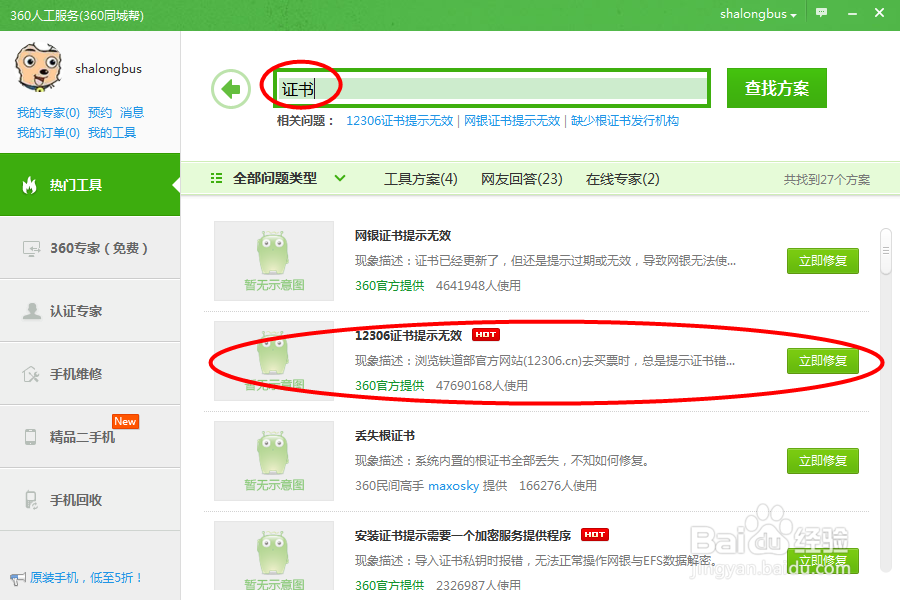The width and height of the screenshot is (900, 600).
Task: Click the megaphone icon near 原装手机 promo
Action: pyautogui.click(x=18, y=578)
